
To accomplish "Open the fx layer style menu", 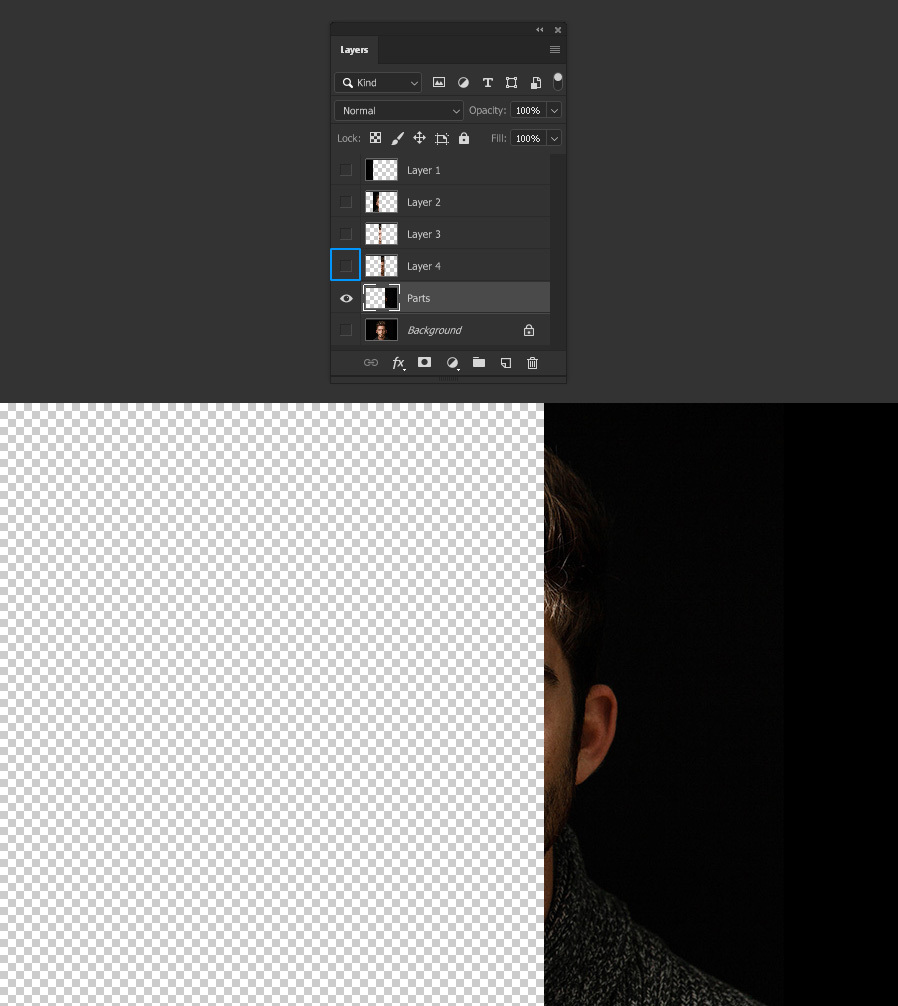I will coord(398,363).
